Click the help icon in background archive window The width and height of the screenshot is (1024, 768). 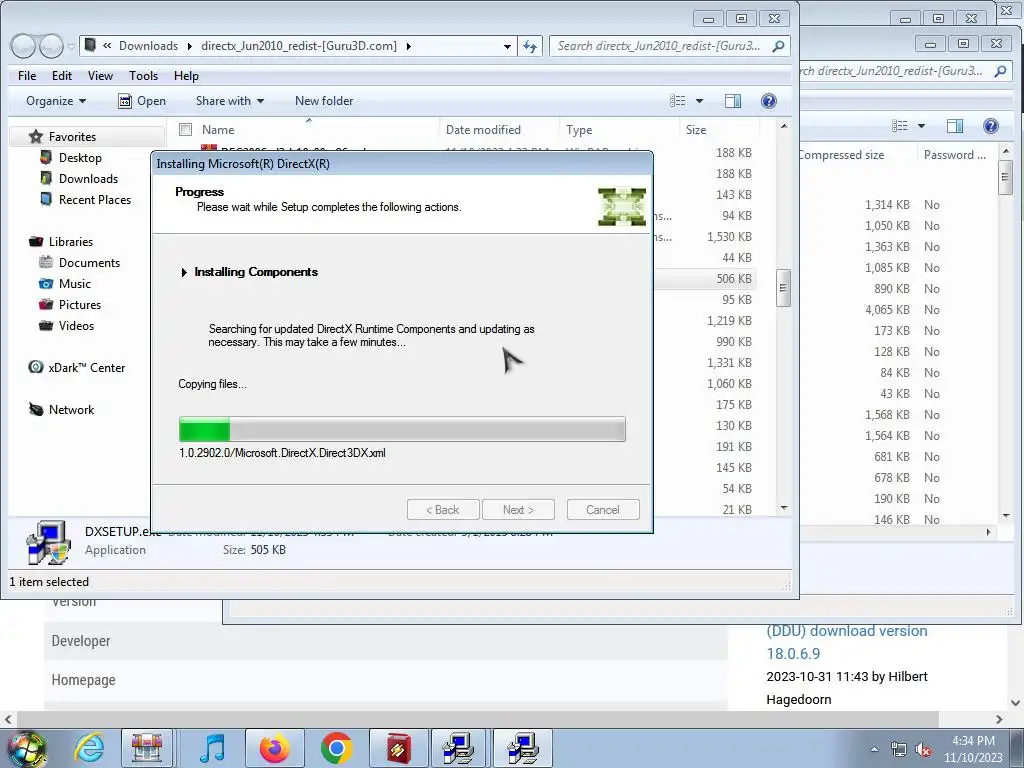pyautogui.click(x=991, y=126)
